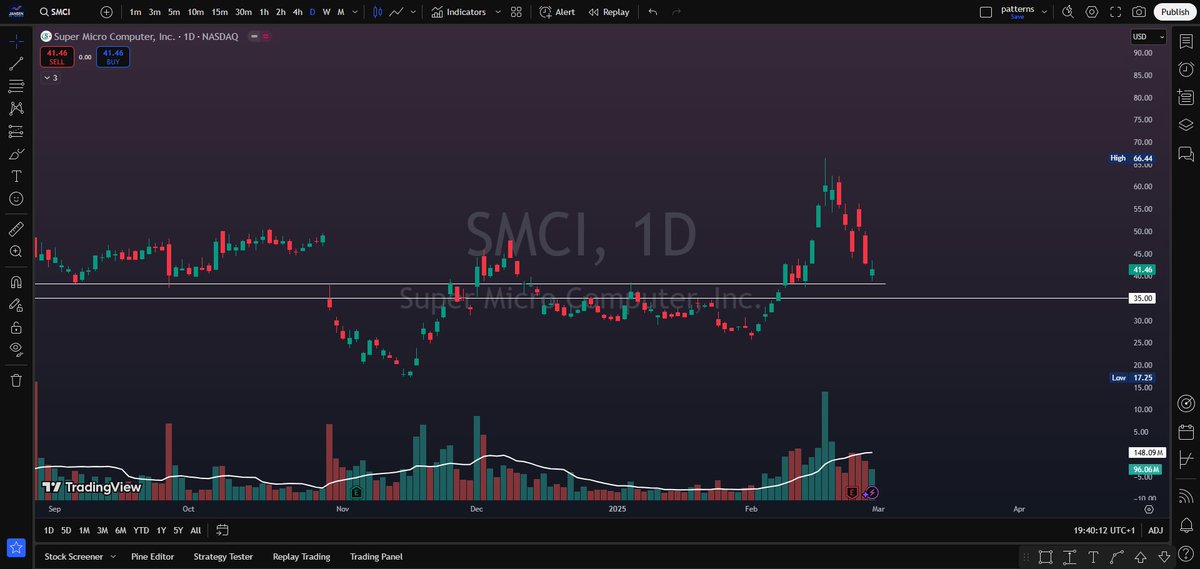Open the Strategy Tester tab
Image resolution: width=1200 pixels, height=569 pixels.
(x=223, y=556)
